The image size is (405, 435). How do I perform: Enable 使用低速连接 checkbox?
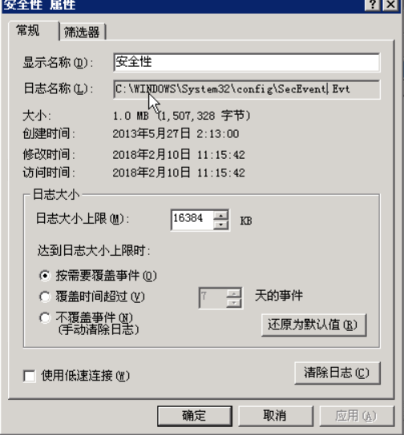[x=29, y=376]
